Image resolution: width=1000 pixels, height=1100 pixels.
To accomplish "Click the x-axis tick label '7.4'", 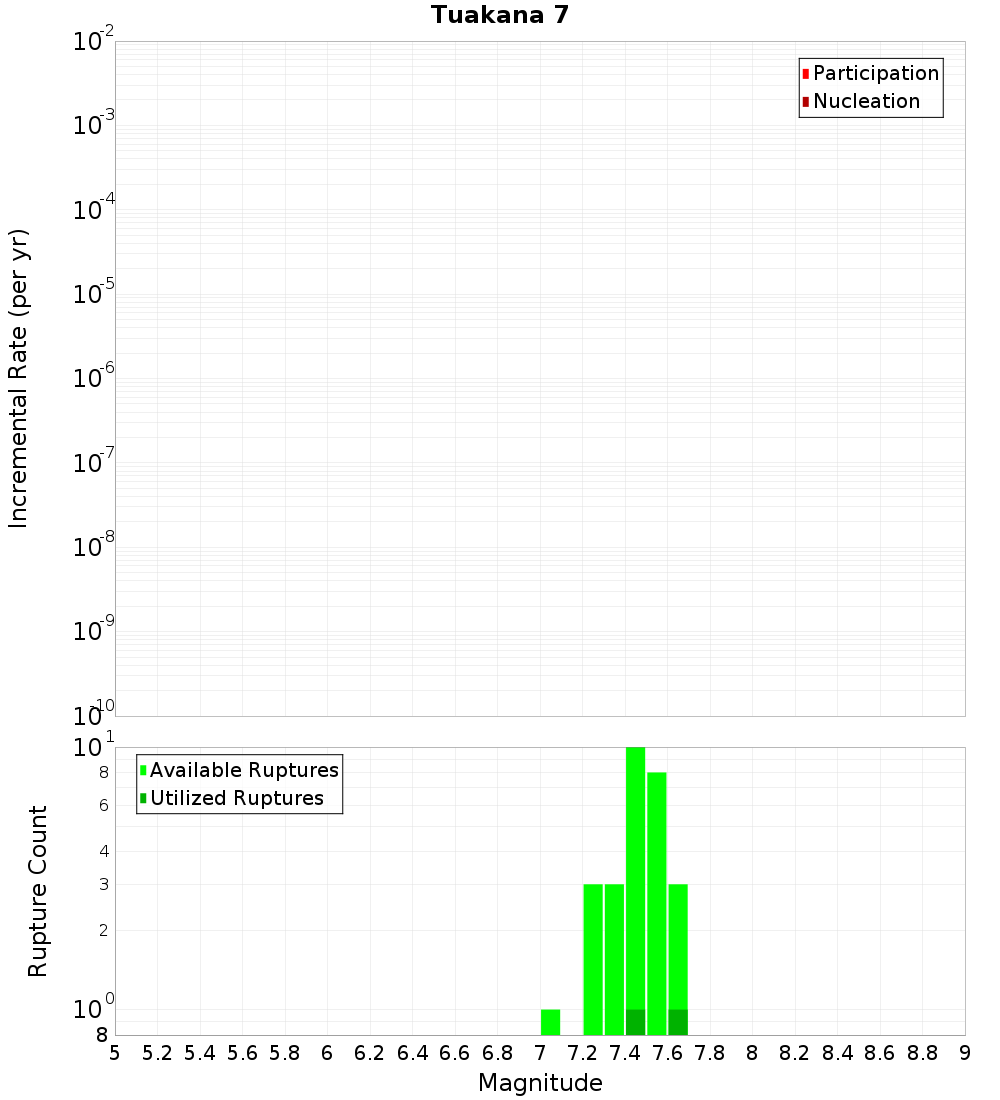I will 625,1054.
